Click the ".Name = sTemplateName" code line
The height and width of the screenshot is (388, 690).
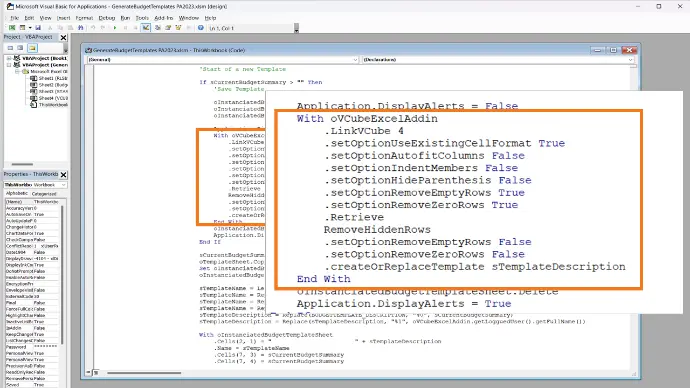point(252,348)
